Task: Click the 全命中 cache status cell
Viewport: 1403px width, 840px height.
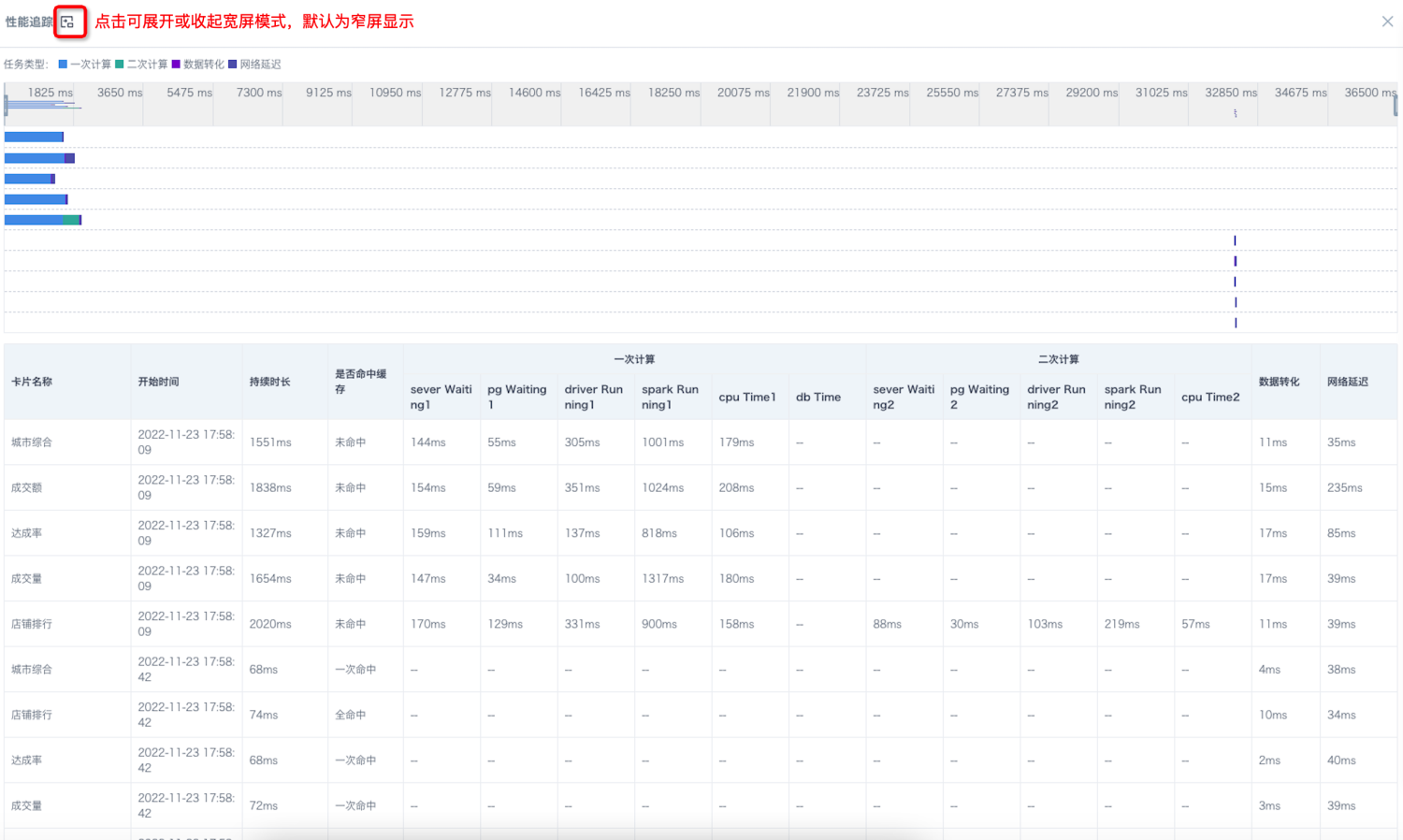Action: (351, 715)
